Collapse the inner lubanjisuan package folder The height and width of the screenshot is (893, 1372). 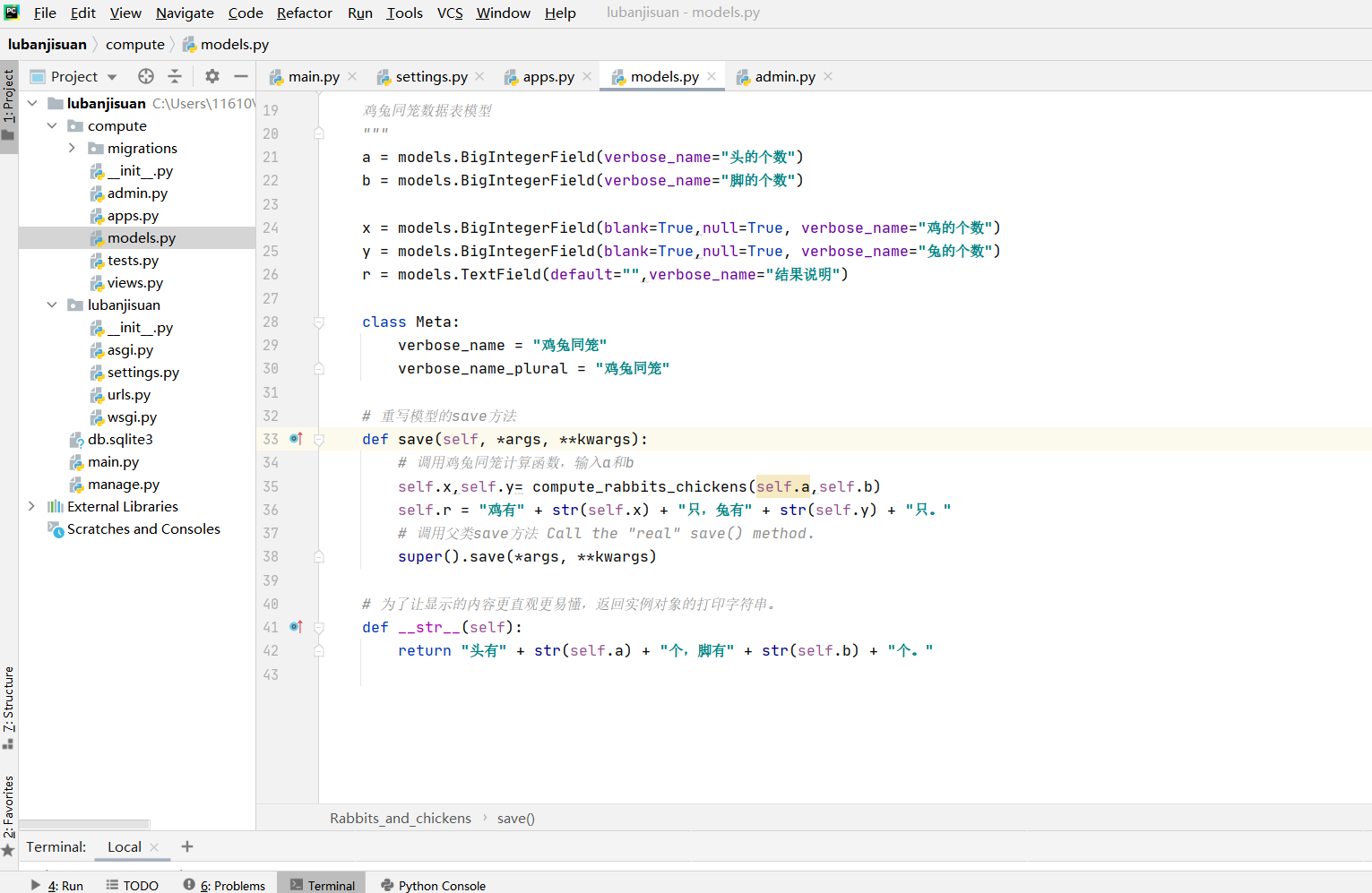click(52, 305)
